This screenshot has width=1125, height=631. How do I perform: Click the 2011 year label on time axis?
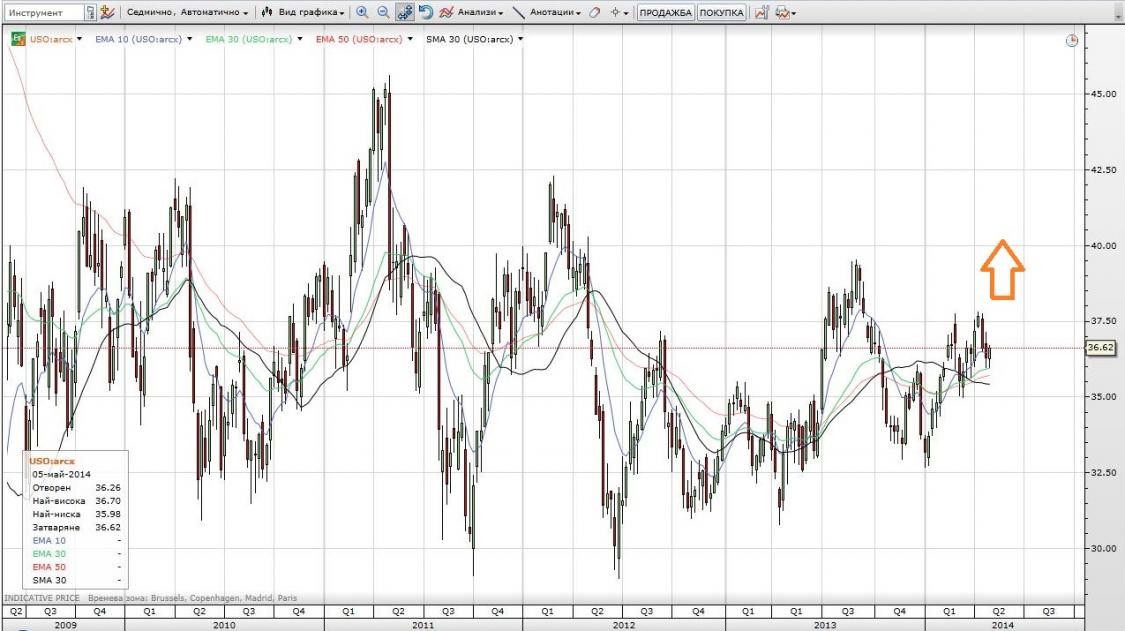[423, 625]
